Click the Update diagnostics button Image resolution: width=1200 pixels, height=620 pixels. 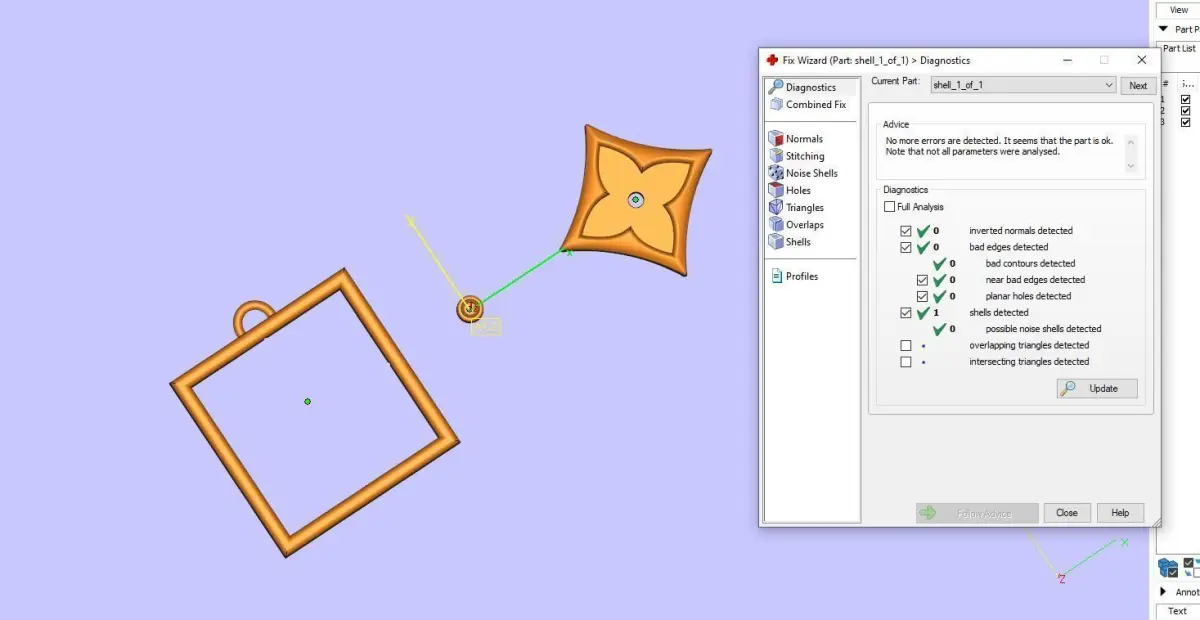coord(1097,388)
